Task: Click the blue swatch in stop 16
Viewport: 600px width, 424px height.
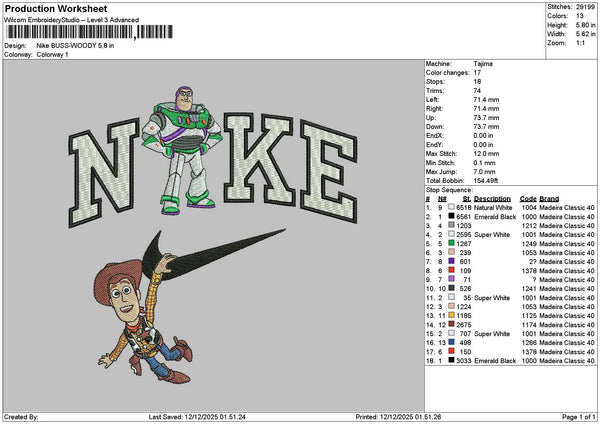Action: click(452, 342)
